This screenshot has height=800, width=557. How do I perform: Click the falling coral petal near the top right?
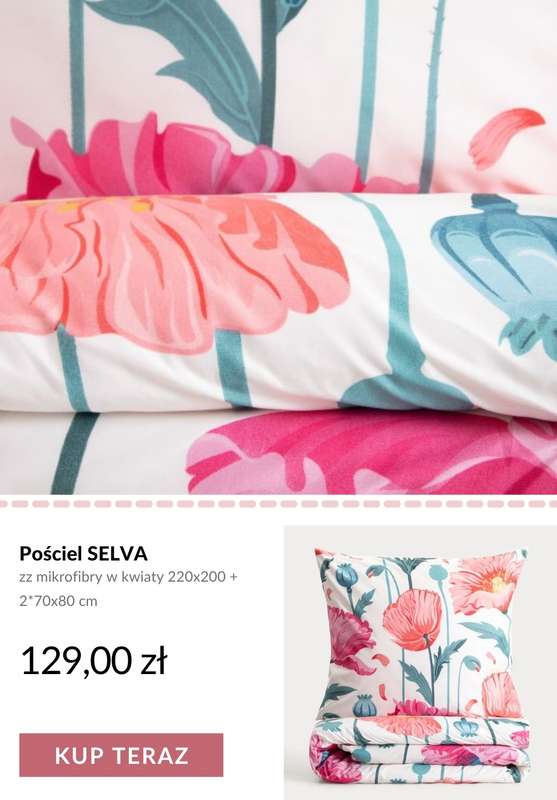[x=505, y=137]
